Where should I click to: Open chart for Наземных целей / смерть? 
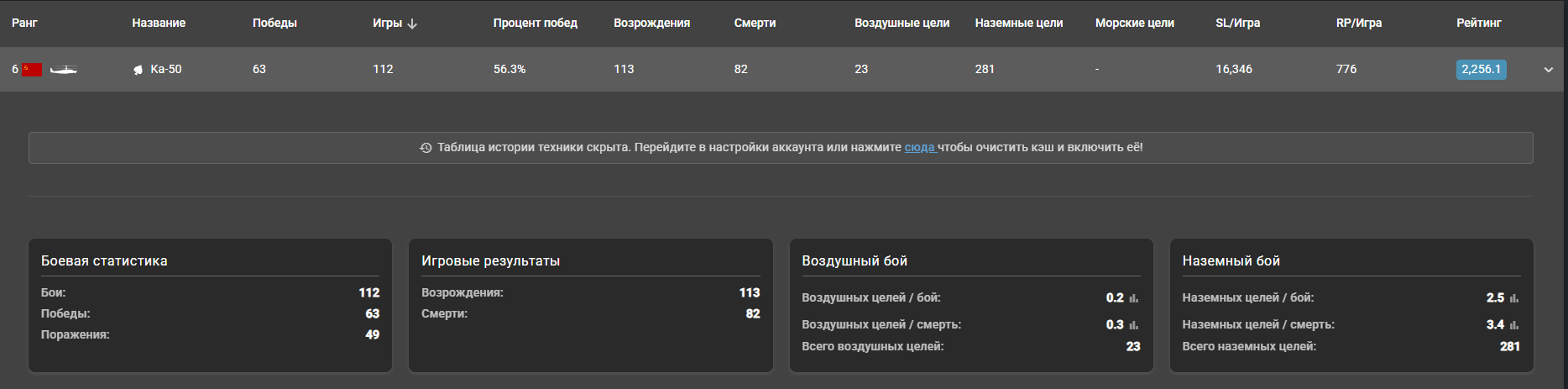coord(1513,325)
